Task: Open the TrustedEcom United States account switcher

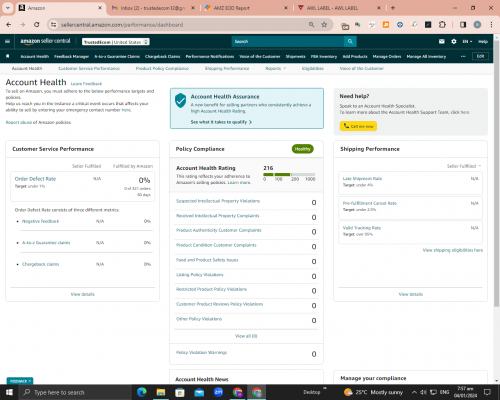Action: point(116,42)
